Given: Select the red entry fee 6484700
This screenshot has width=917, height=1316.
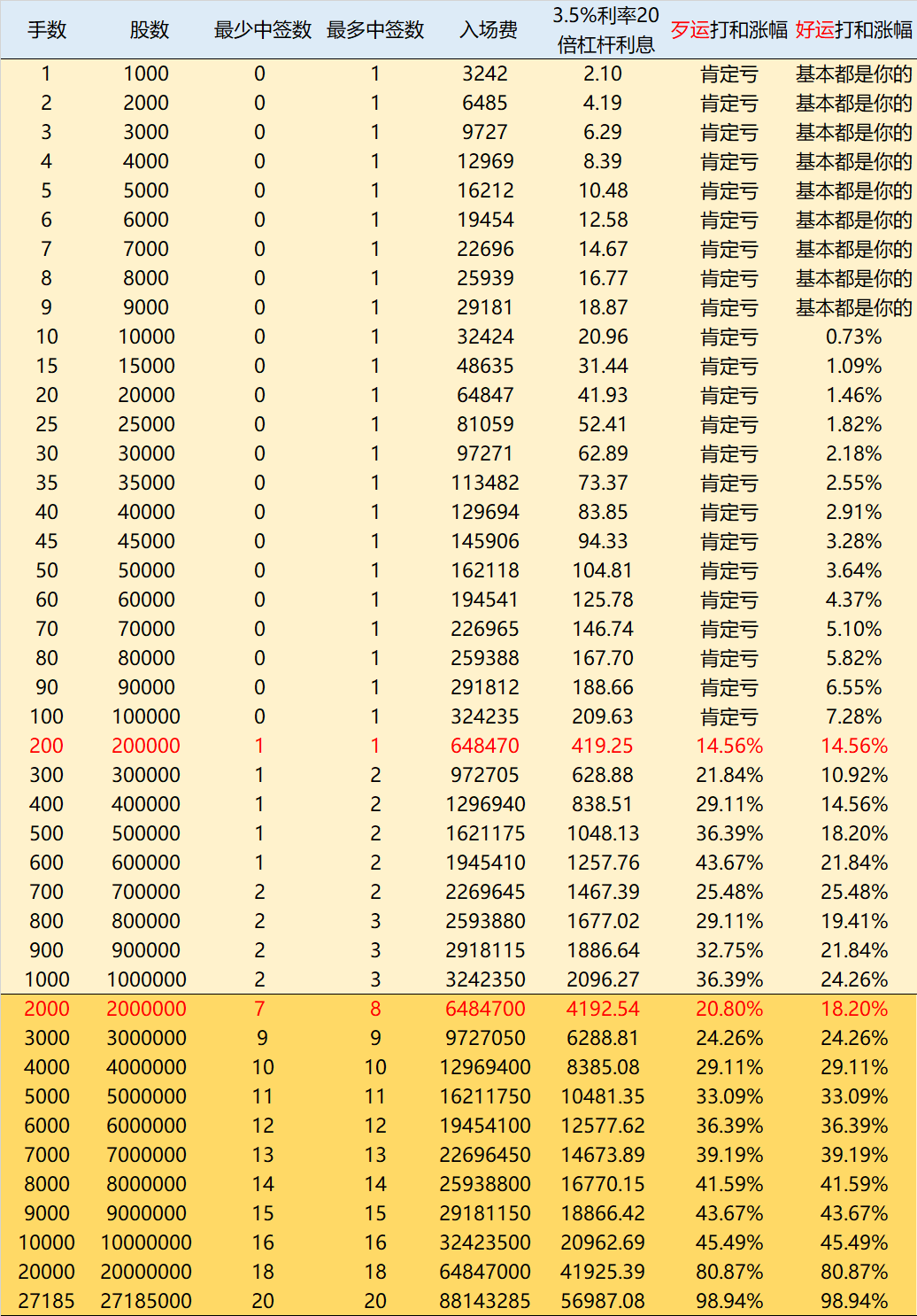Looking at the screenshot, I should click(485, 1009).
